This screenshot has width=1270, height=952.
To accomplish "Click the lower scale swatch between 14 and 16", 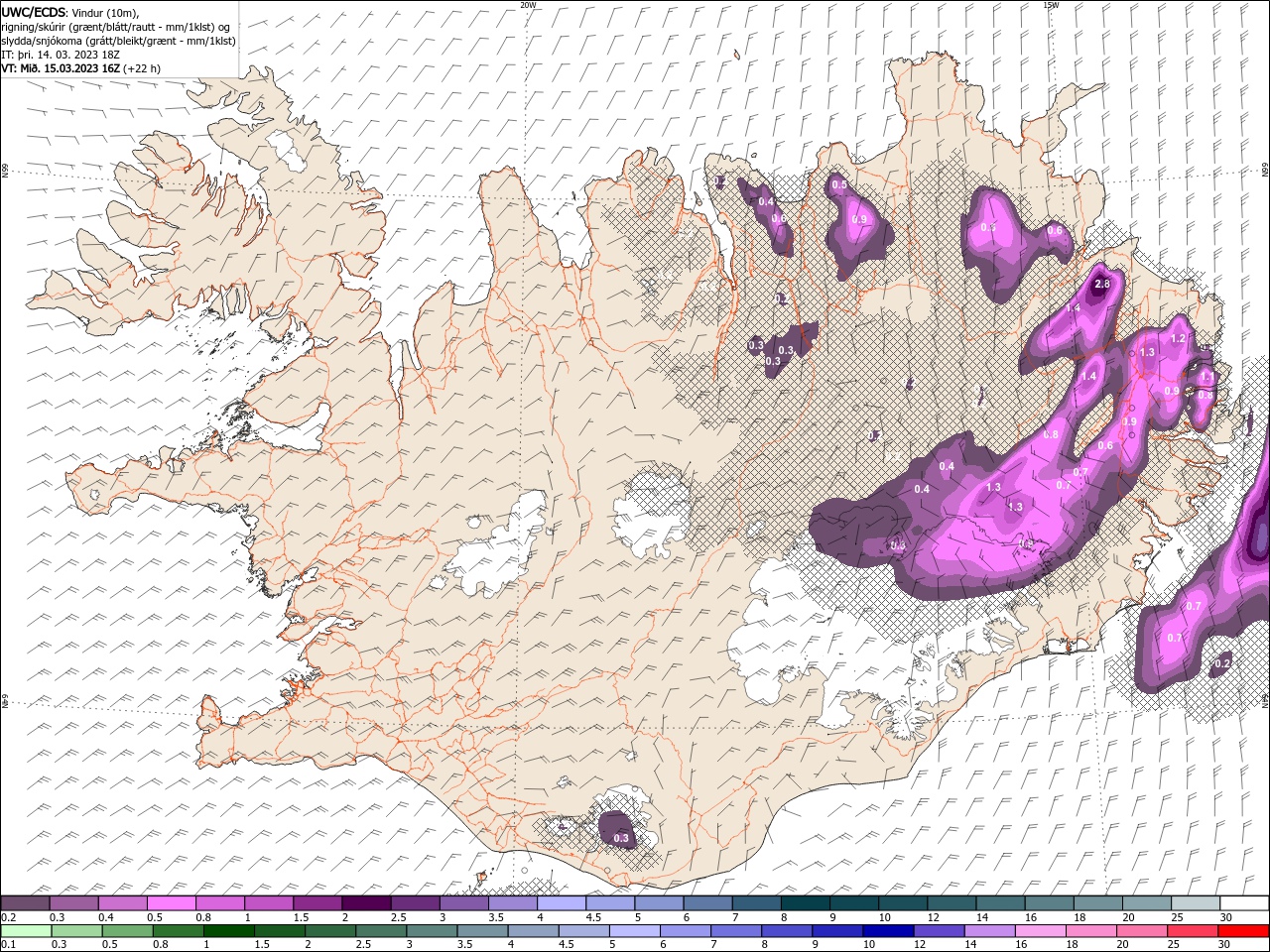I will click(x=988, y=931).
